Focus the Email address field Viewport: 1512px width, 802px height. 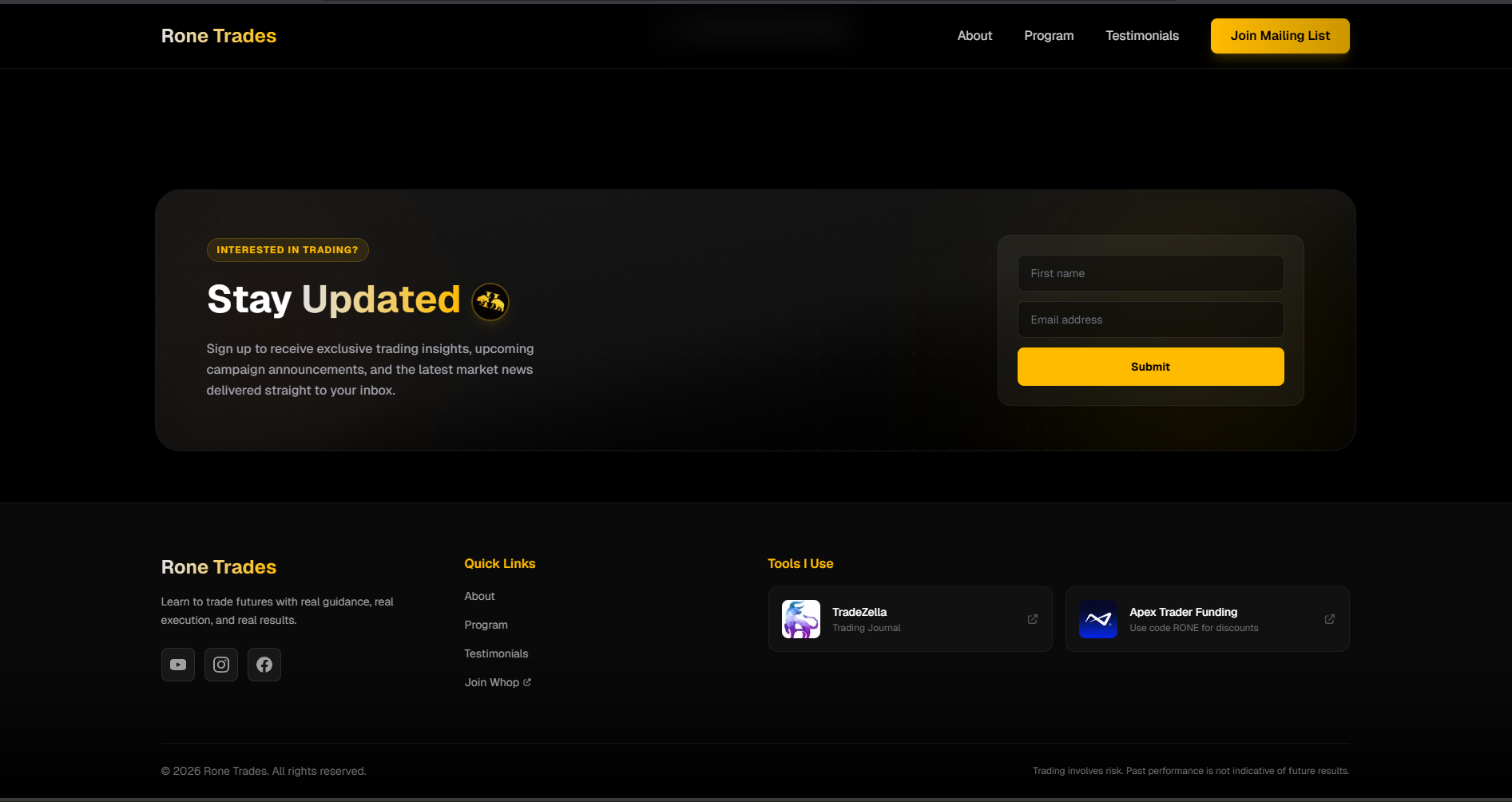pos(1150,320)
